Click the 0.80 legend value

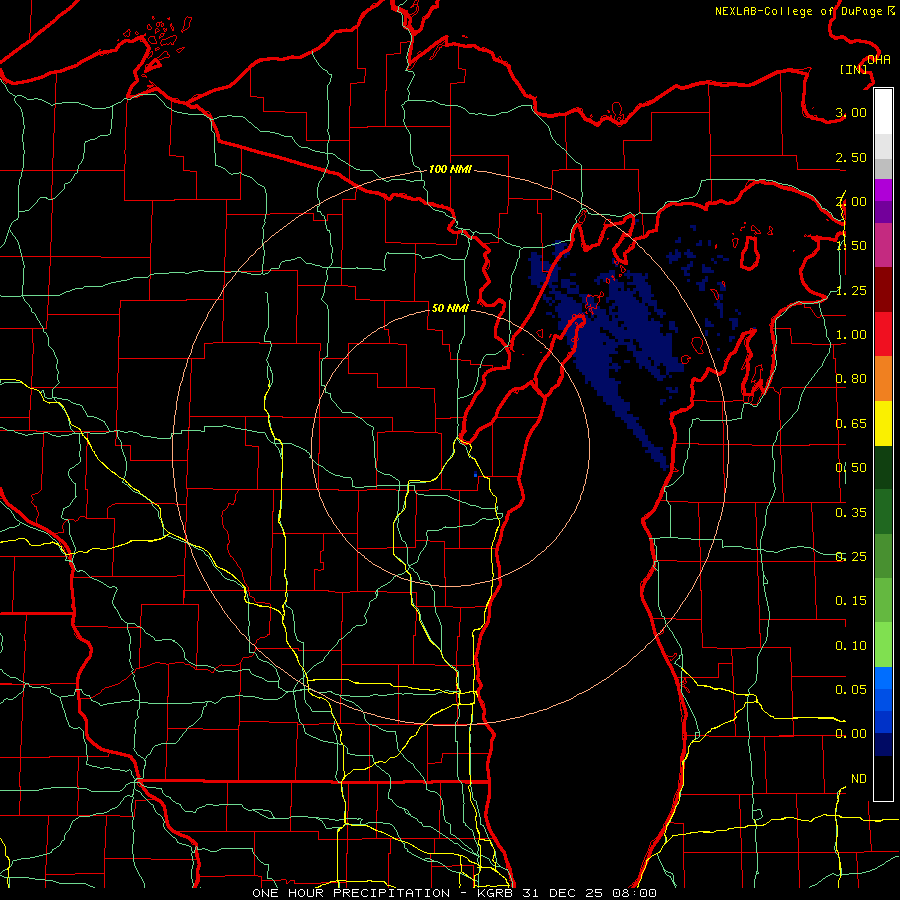pyautogui.click(x=851, y=379)
